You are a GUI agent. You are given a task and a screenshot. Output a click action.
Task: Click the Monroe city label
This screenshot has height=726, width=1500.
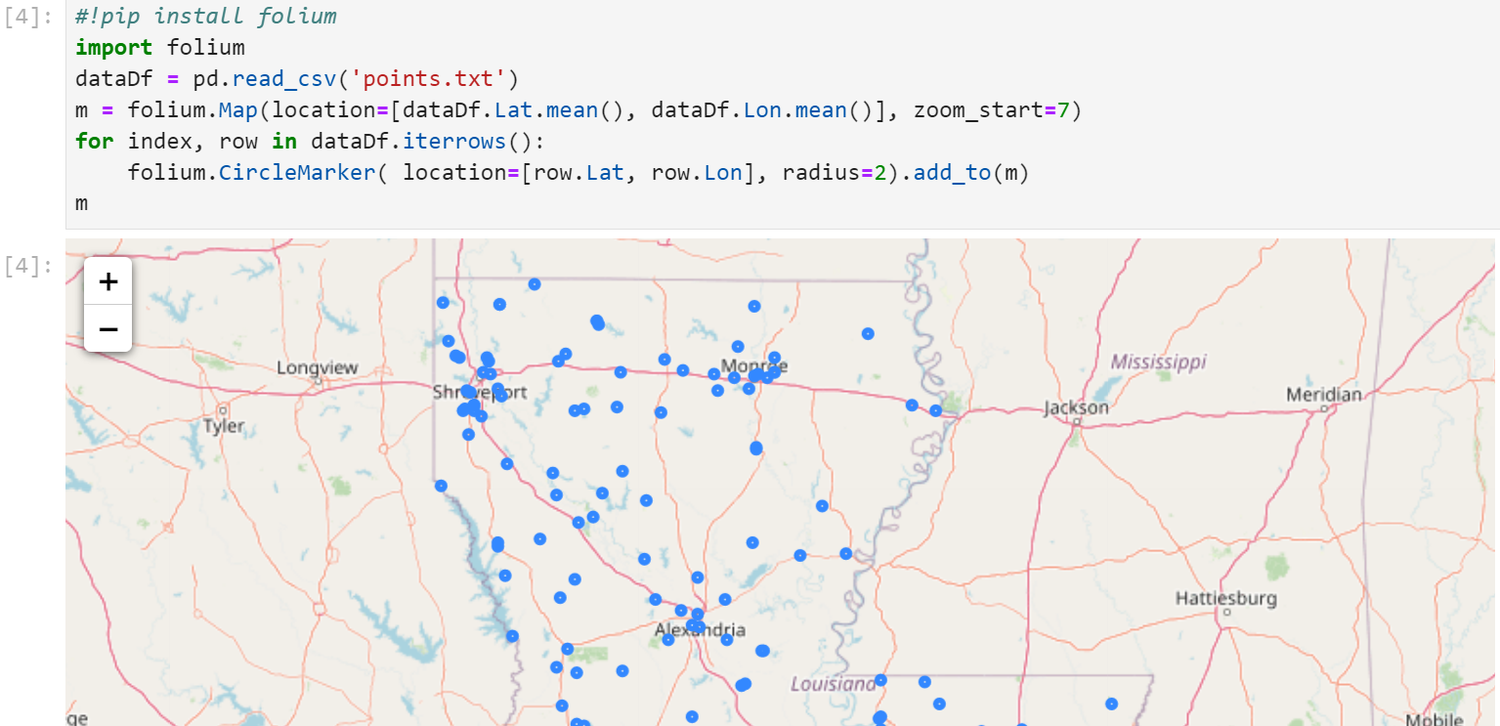(754, 366)
